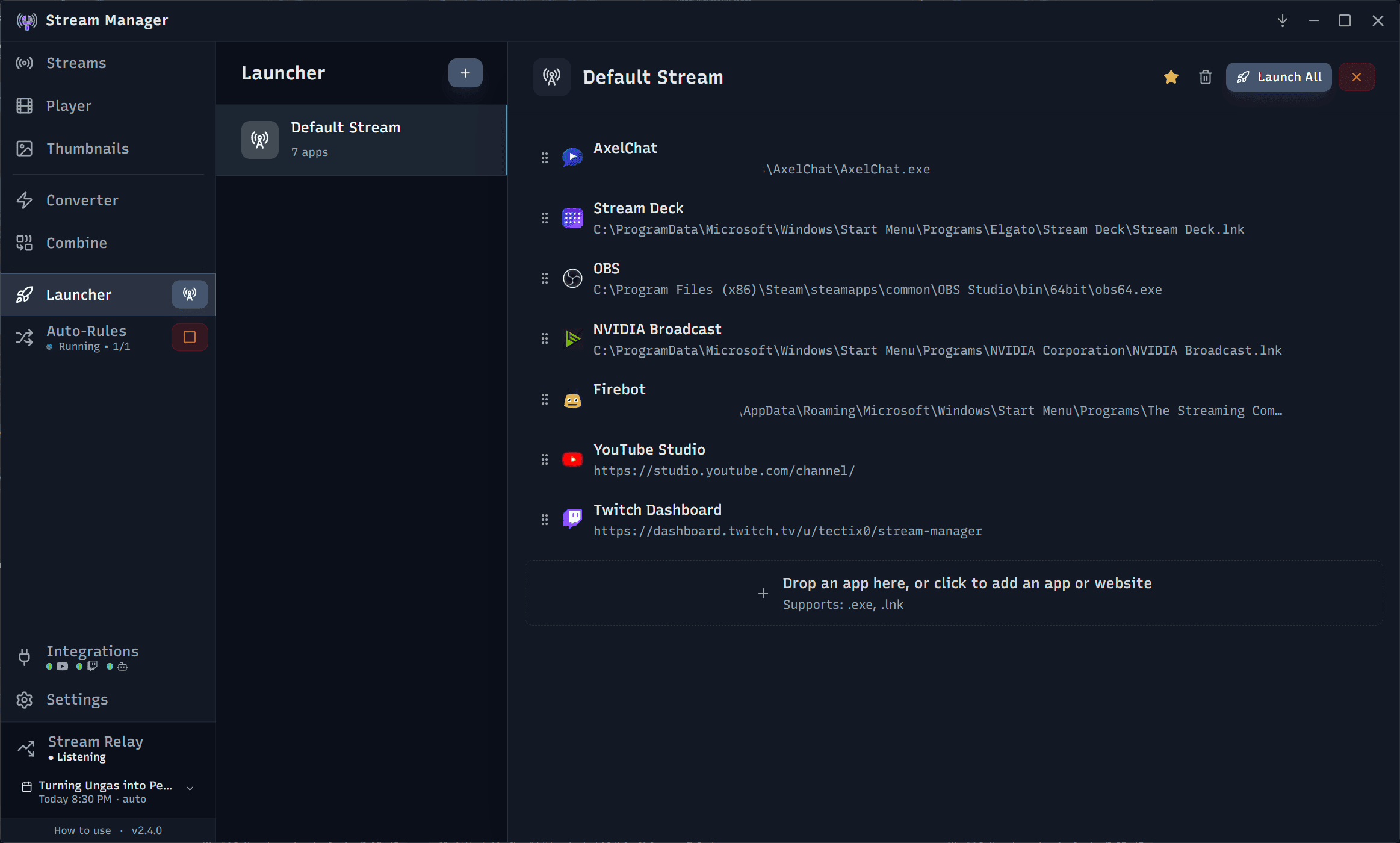Image resolution: width=1400 pixels, height=843 pixels.
Task: Click the broadcast quick-launch icon beside Launcher
Action: tap(190, 294)
